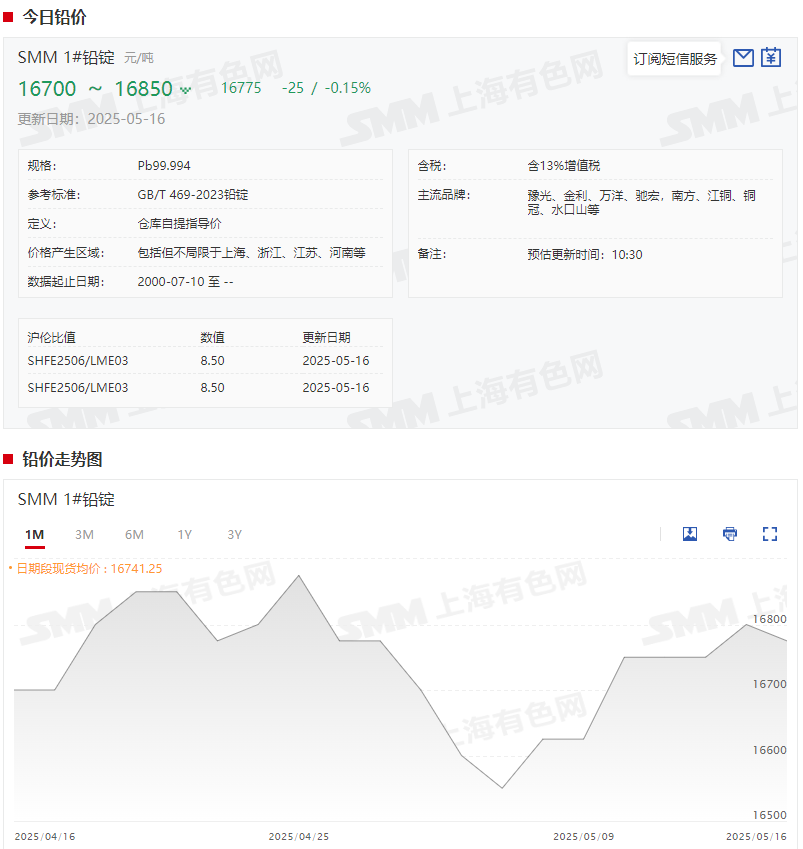This screenshot has width=803, height=849.
Task: Switch chart range to 1Y
Action: (185, 535)
